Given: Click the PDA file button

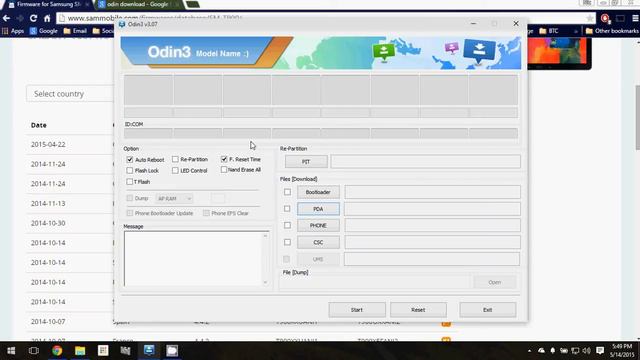Looking at the screenshot, I should point(318,209).
